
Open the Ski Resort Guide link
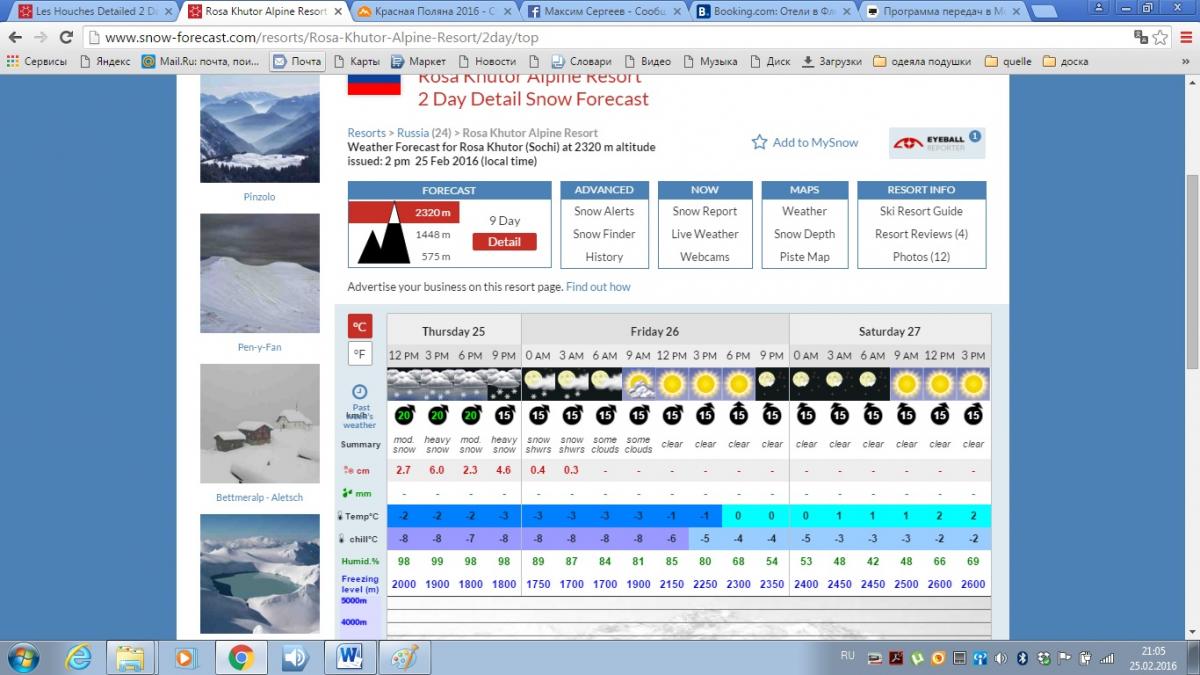point(921,211)
